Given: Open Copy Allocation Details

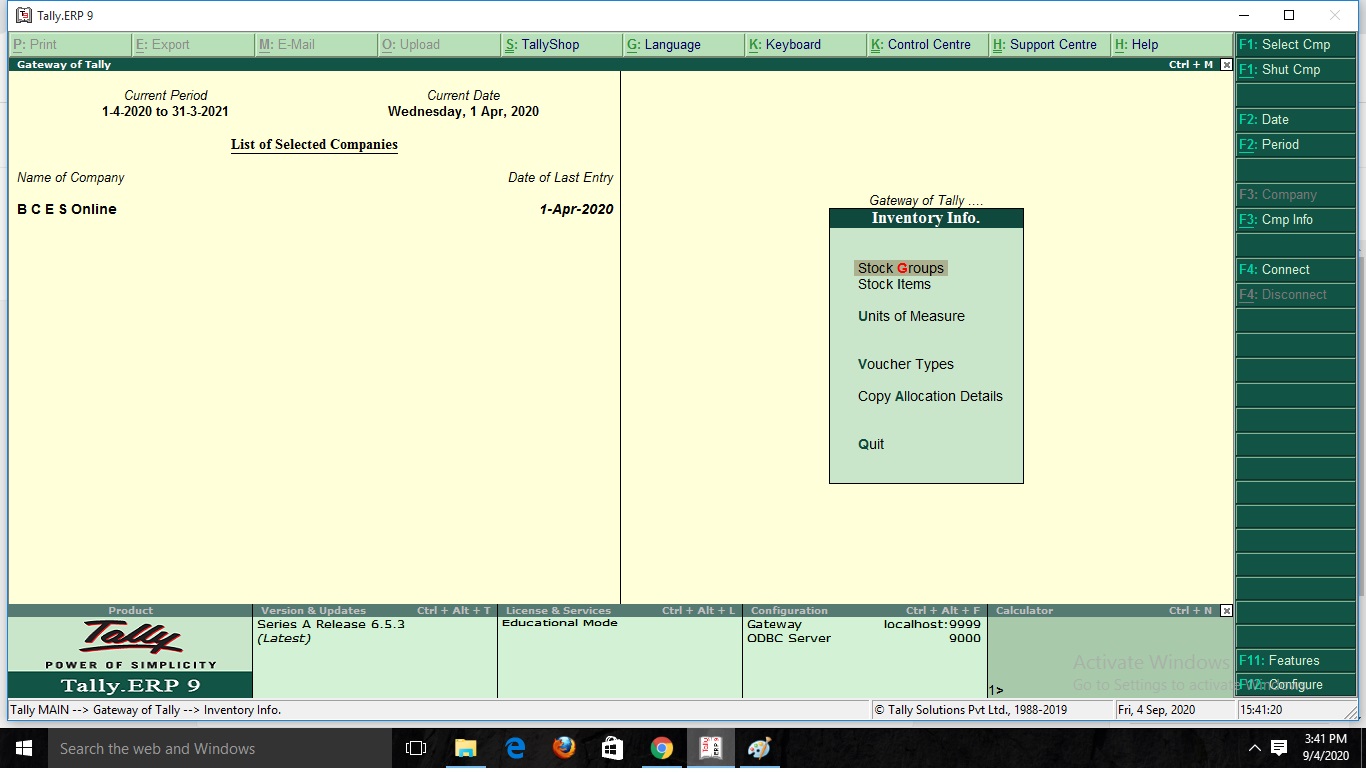Looking at the screenshot, I should [930, 396].
